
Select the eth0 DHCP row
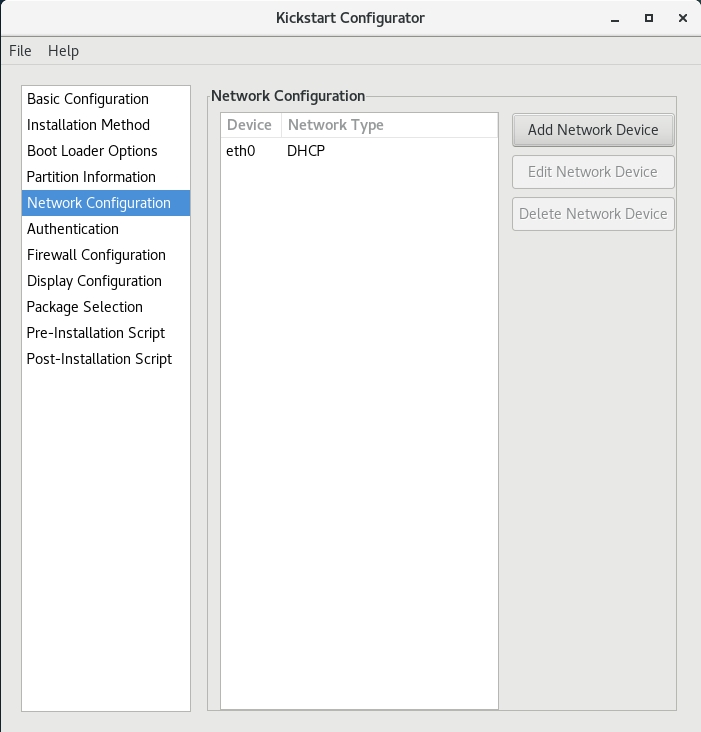pos(300,151)
